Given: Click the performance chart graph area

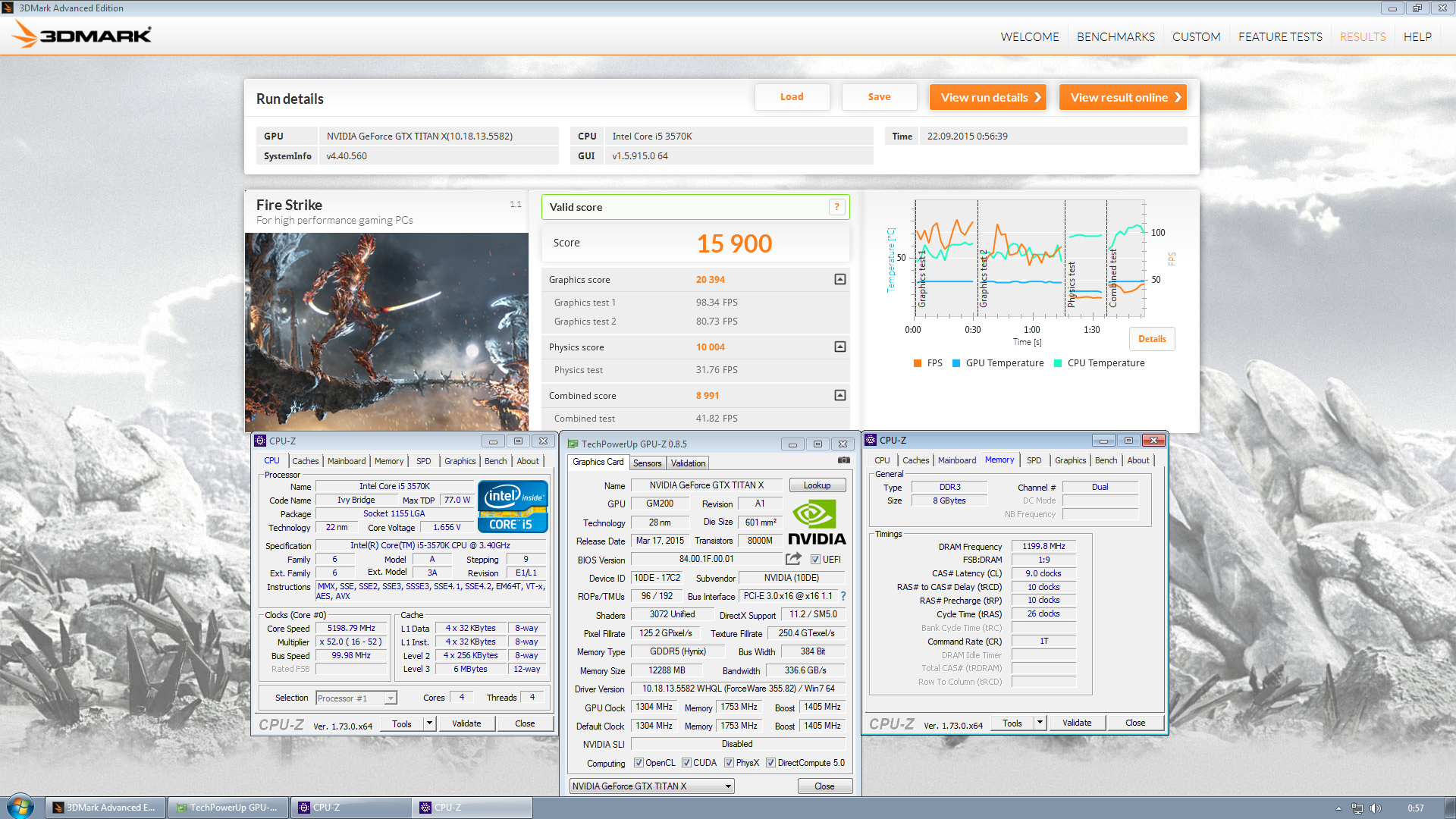Looking at the screenshot, I should tap(1029, 259).
